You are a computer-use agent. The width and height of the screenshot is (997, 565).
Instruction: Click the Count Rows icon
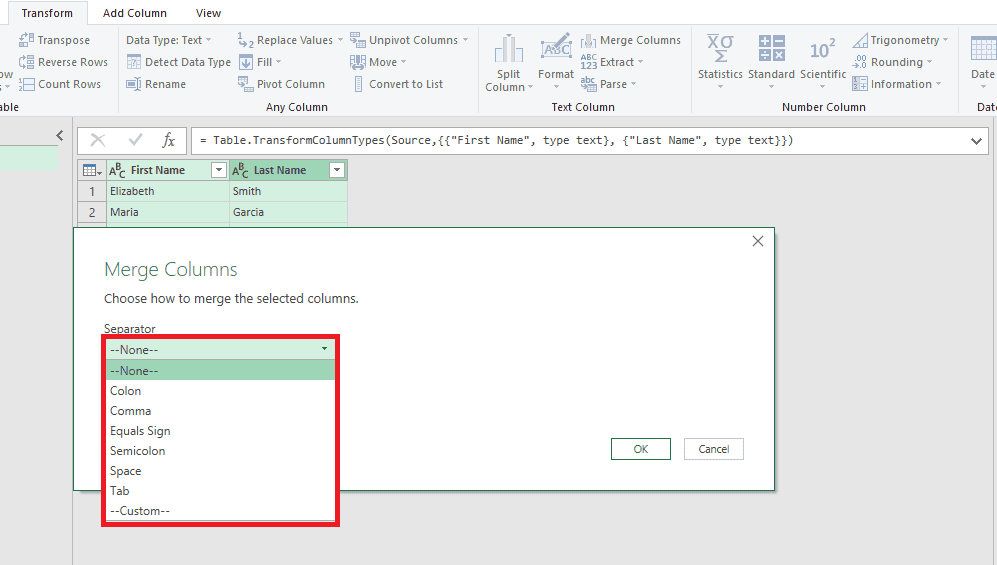click(26, 84)
